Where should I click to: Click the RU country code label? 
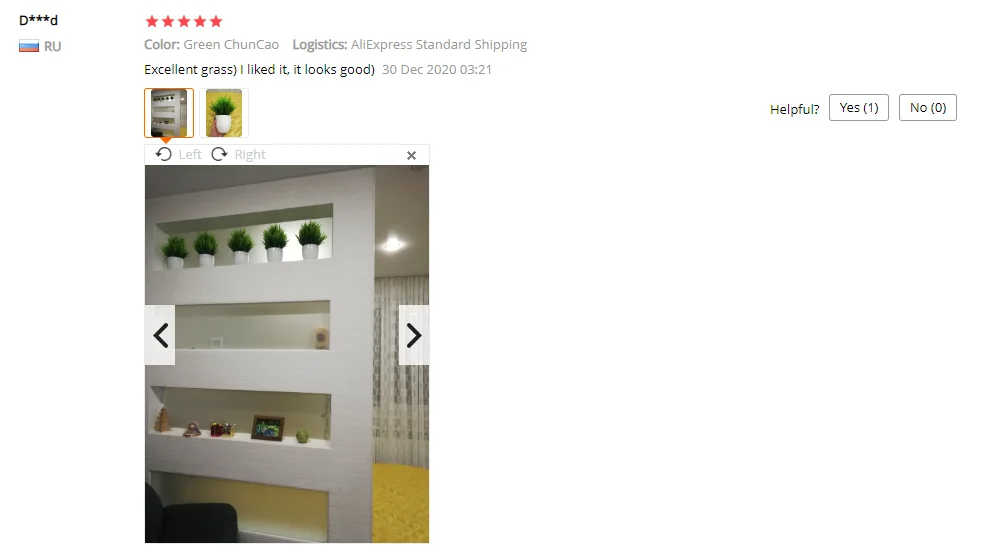[53, 46]
